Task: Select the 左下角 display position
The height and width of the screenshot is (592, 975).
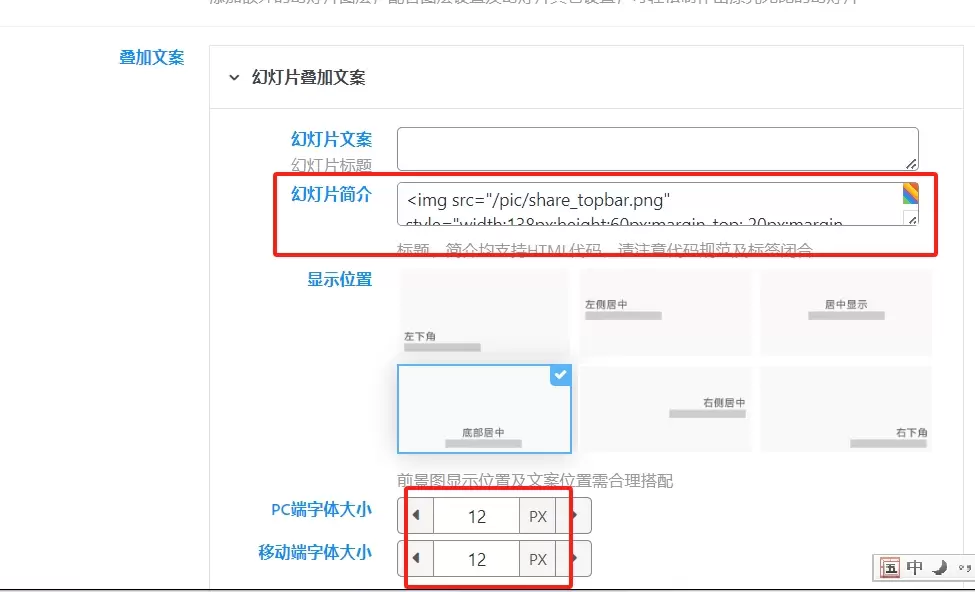Action: (x=483, y=310)
